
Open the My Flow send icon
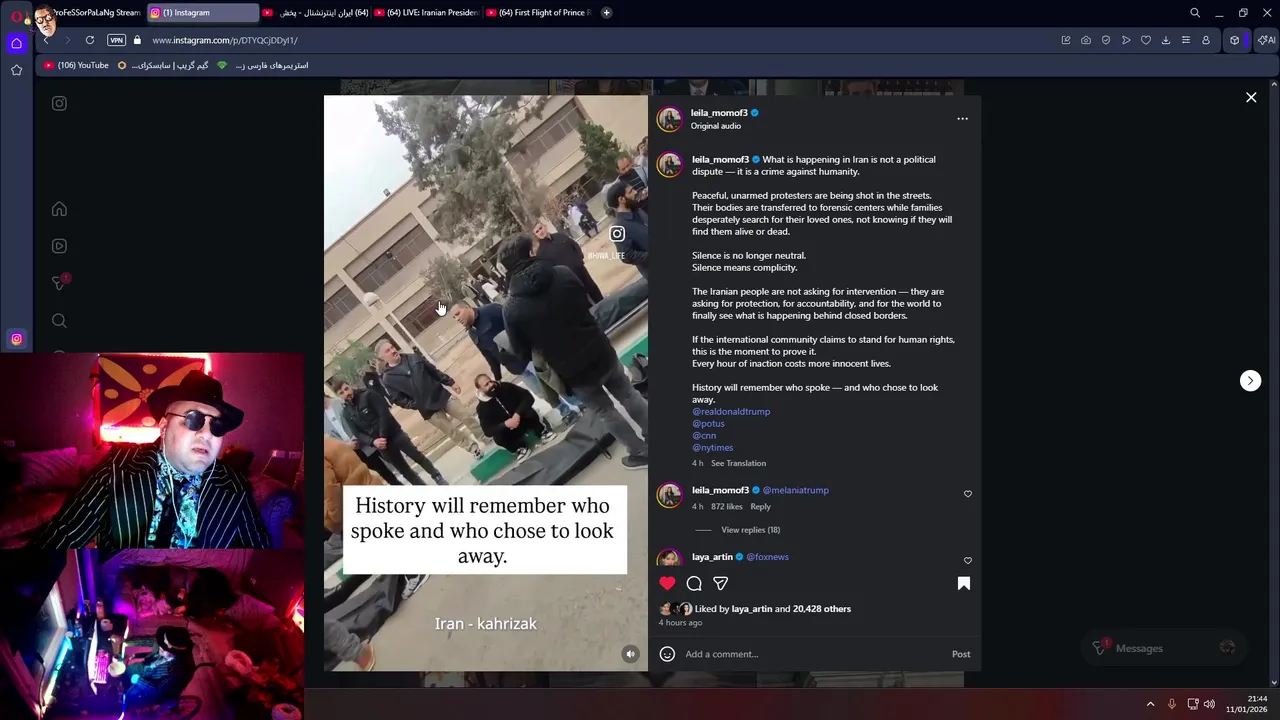[1126, 40]
